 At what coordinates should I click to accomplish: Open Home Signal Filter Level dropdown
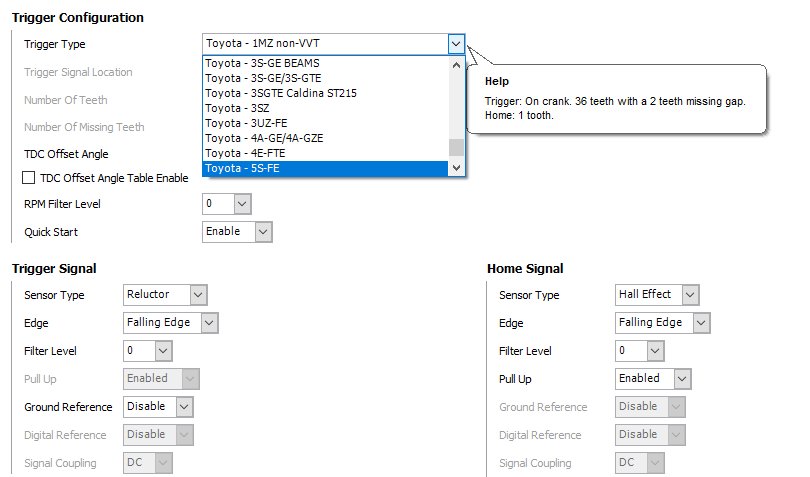[x=655, y=350]
